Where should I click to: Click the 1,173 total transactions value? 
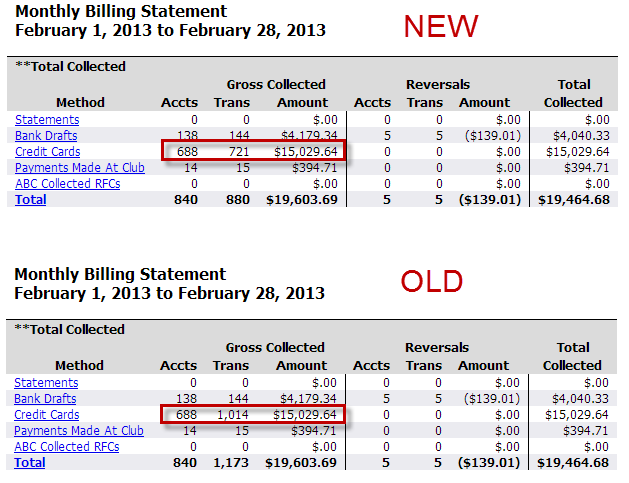[x=231, y=463]
